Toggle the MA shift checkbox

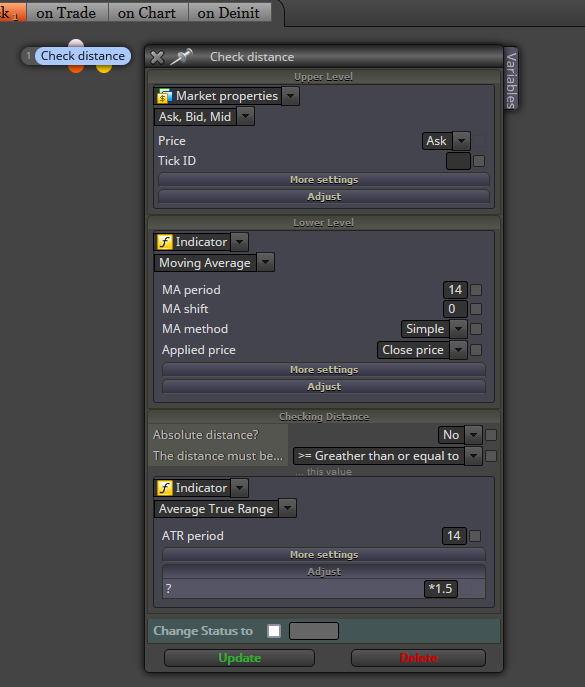point(476,309)
